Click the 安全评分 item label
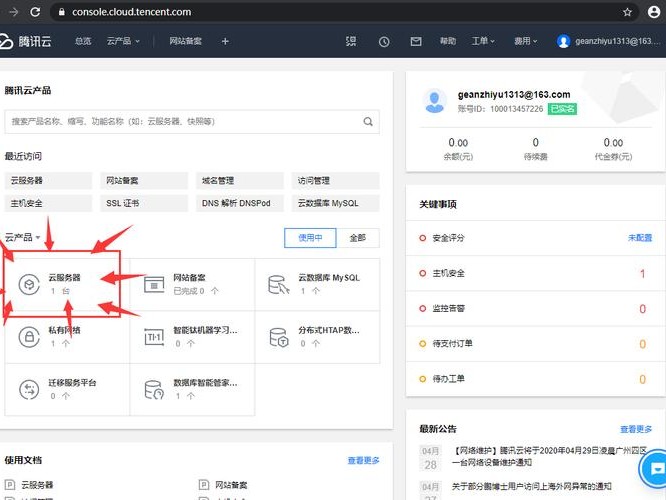The image size is (666, 500). (448, 238)
